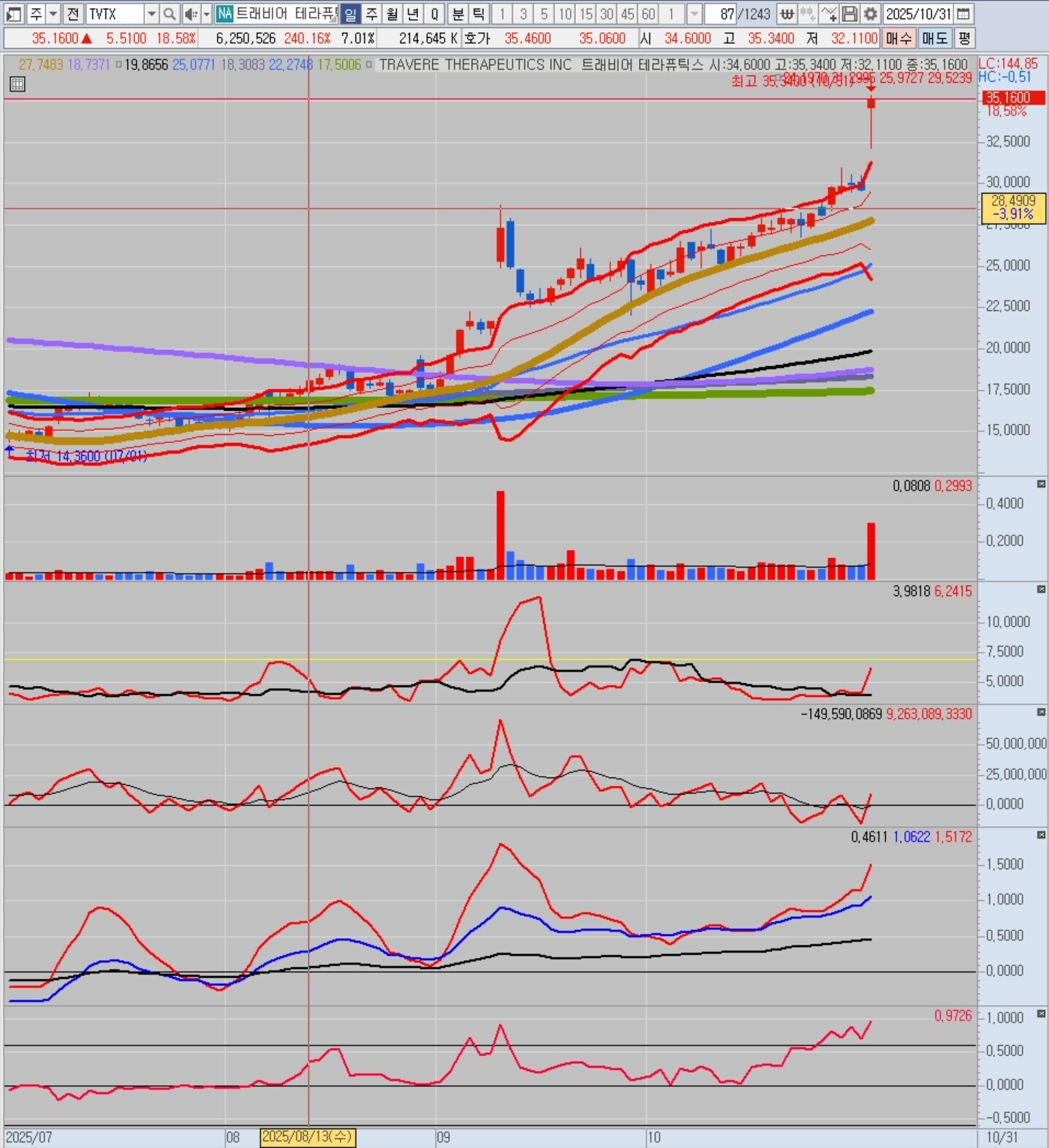Viewport: 1049px width, 1148px height.
Task: Switch to monthly 월 period
Action: pyautogui.click(x=393, y=14)
